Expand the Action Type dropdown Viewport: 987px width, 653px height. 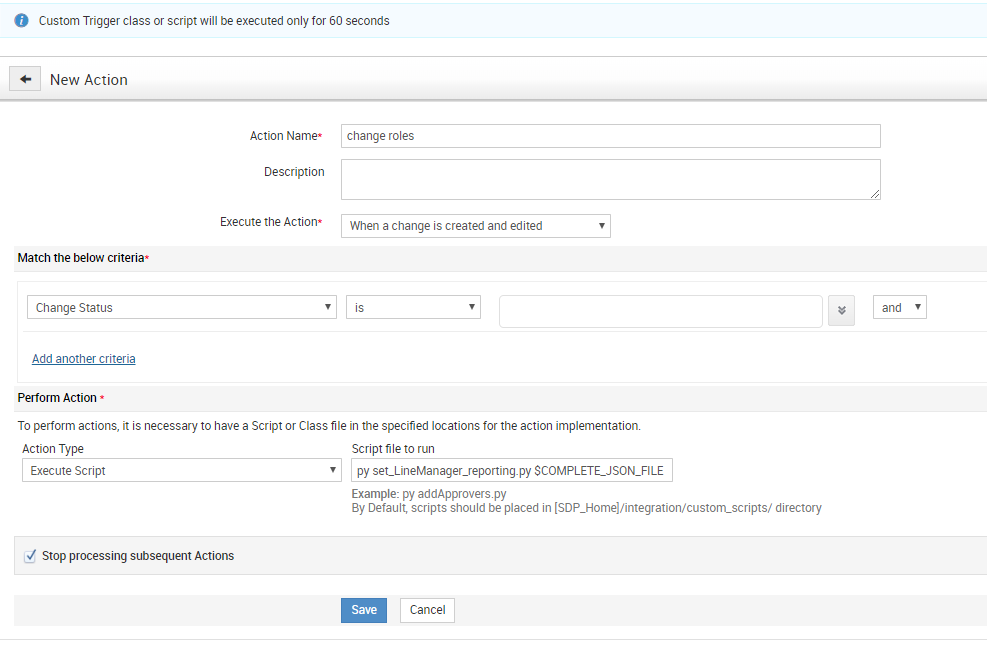[x=181, y=470]
